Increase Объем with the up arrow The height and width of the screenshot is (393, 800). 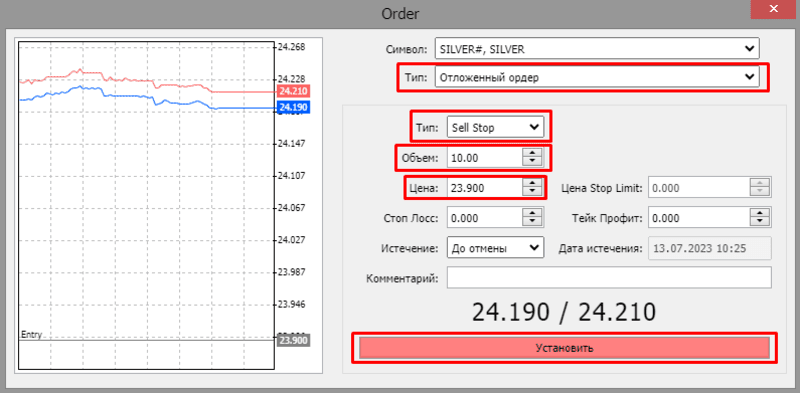coord(532,154)
